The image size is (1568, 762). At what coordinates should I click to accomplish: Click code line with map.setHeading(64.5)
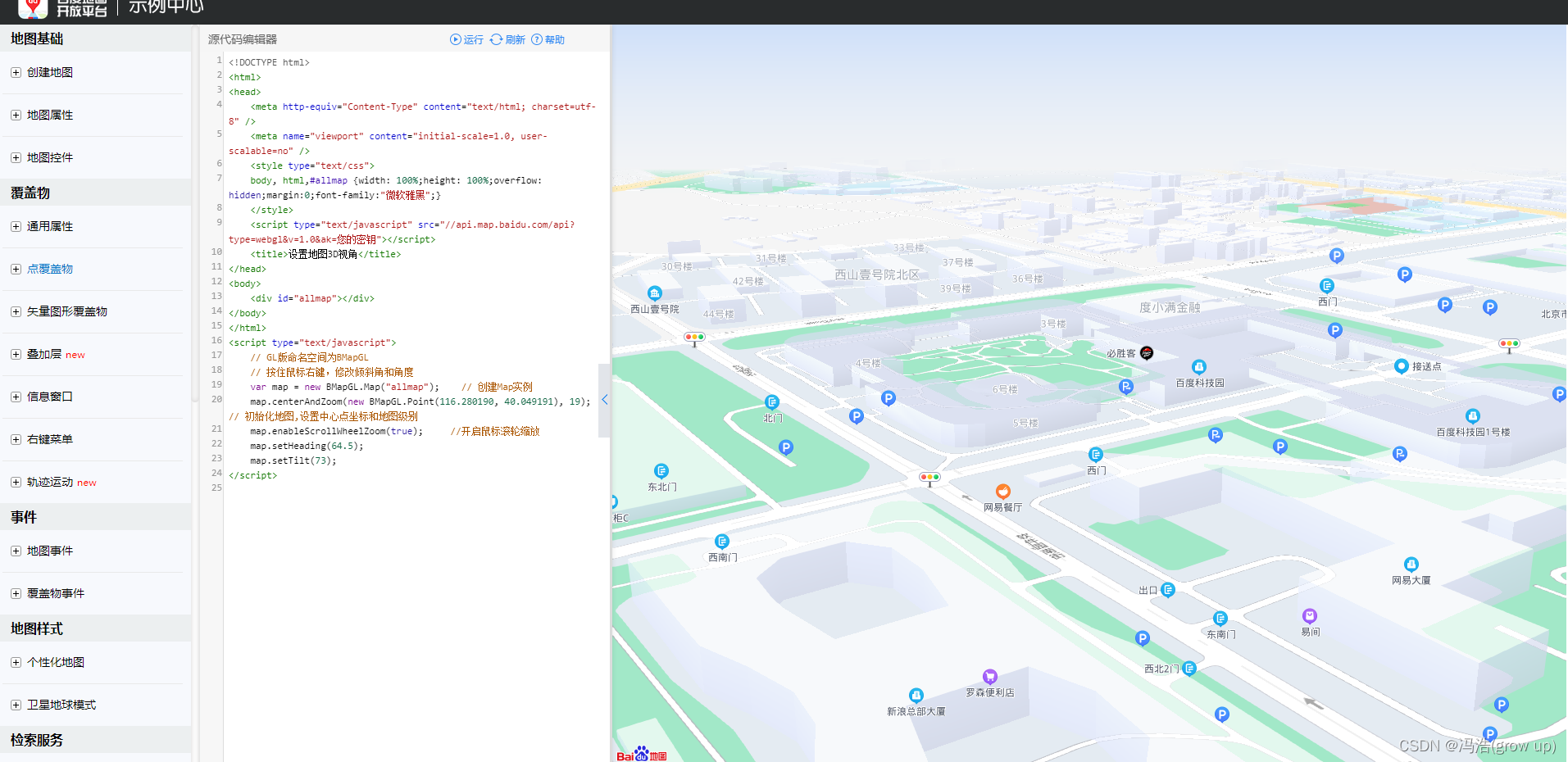pyautogui.click(x=307, y=446)
